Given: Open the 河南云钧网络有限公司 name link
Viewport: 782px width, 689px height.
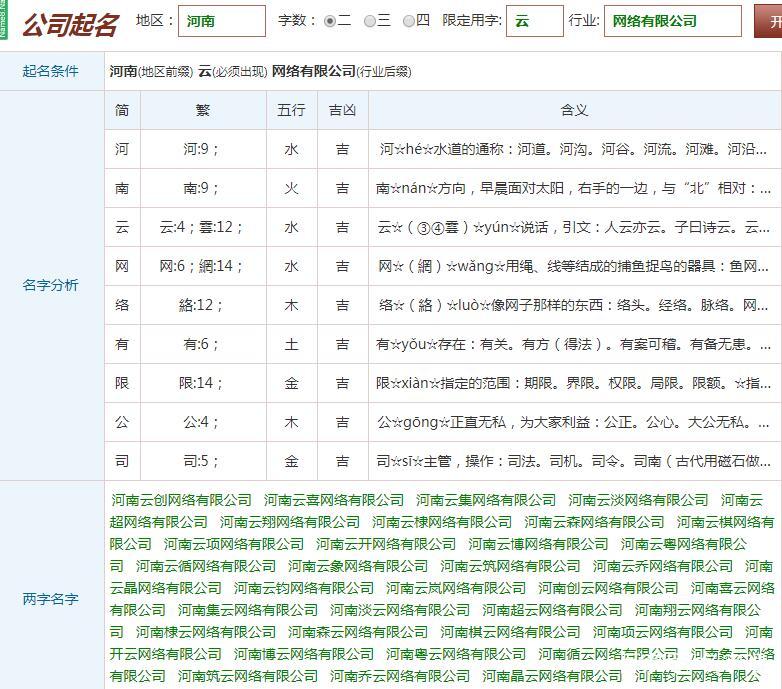Looking at the screenshot, I should (x=304, y=588).
